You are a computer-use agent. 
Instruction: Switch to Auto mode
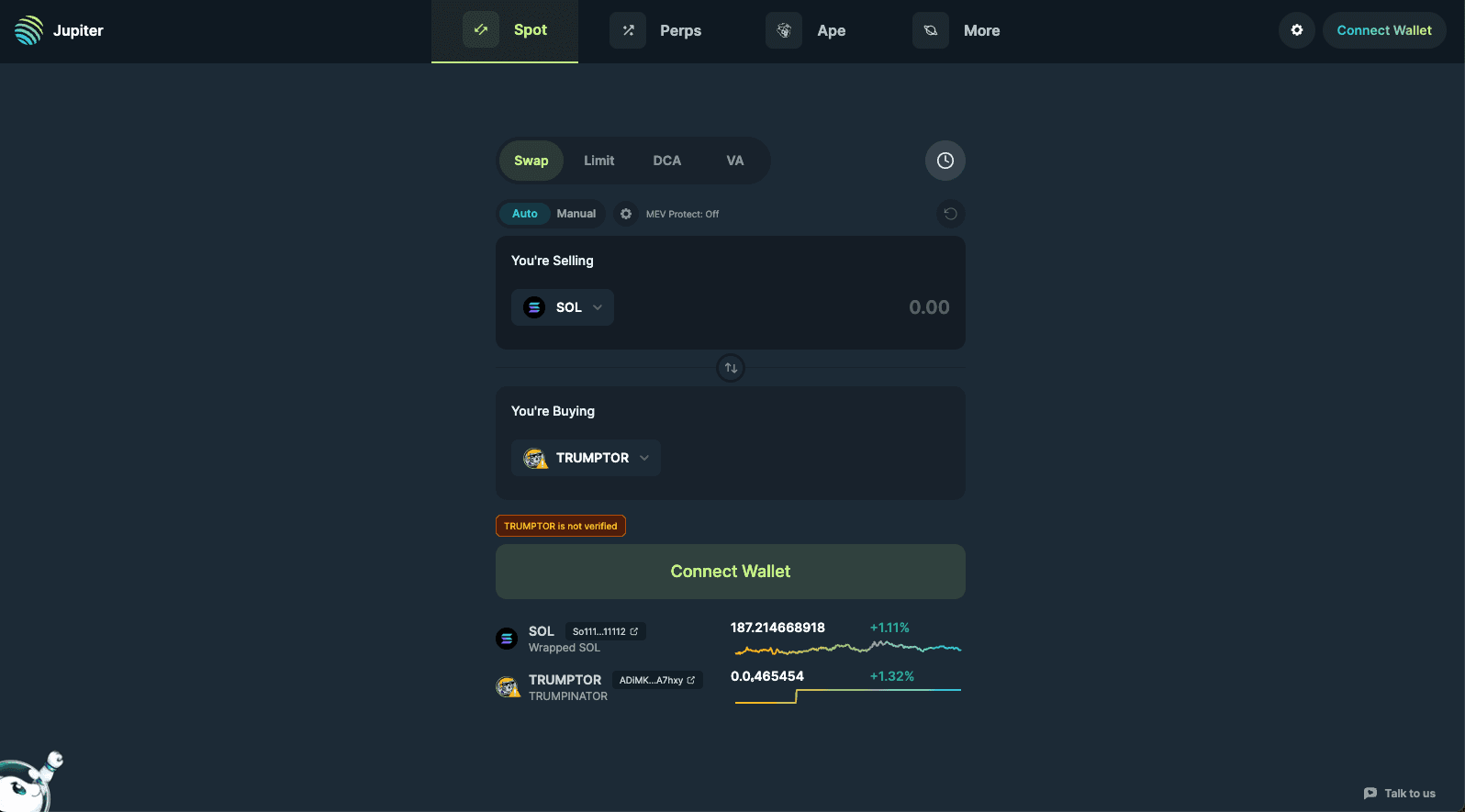click(525, 214)
